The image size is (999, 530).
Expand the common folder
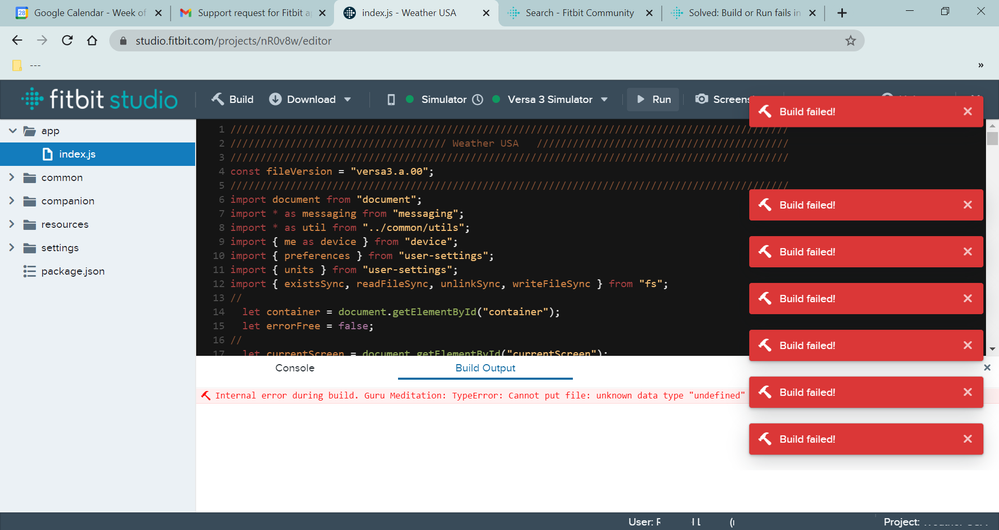click(13, 178)
